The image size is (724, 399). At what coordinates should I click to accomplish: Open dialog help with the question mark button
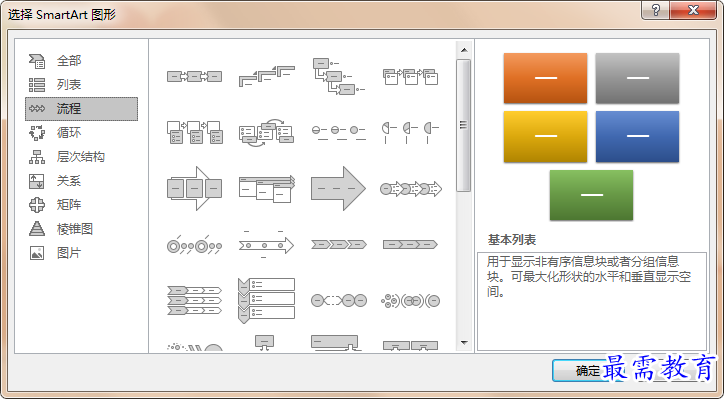(656, 10)
